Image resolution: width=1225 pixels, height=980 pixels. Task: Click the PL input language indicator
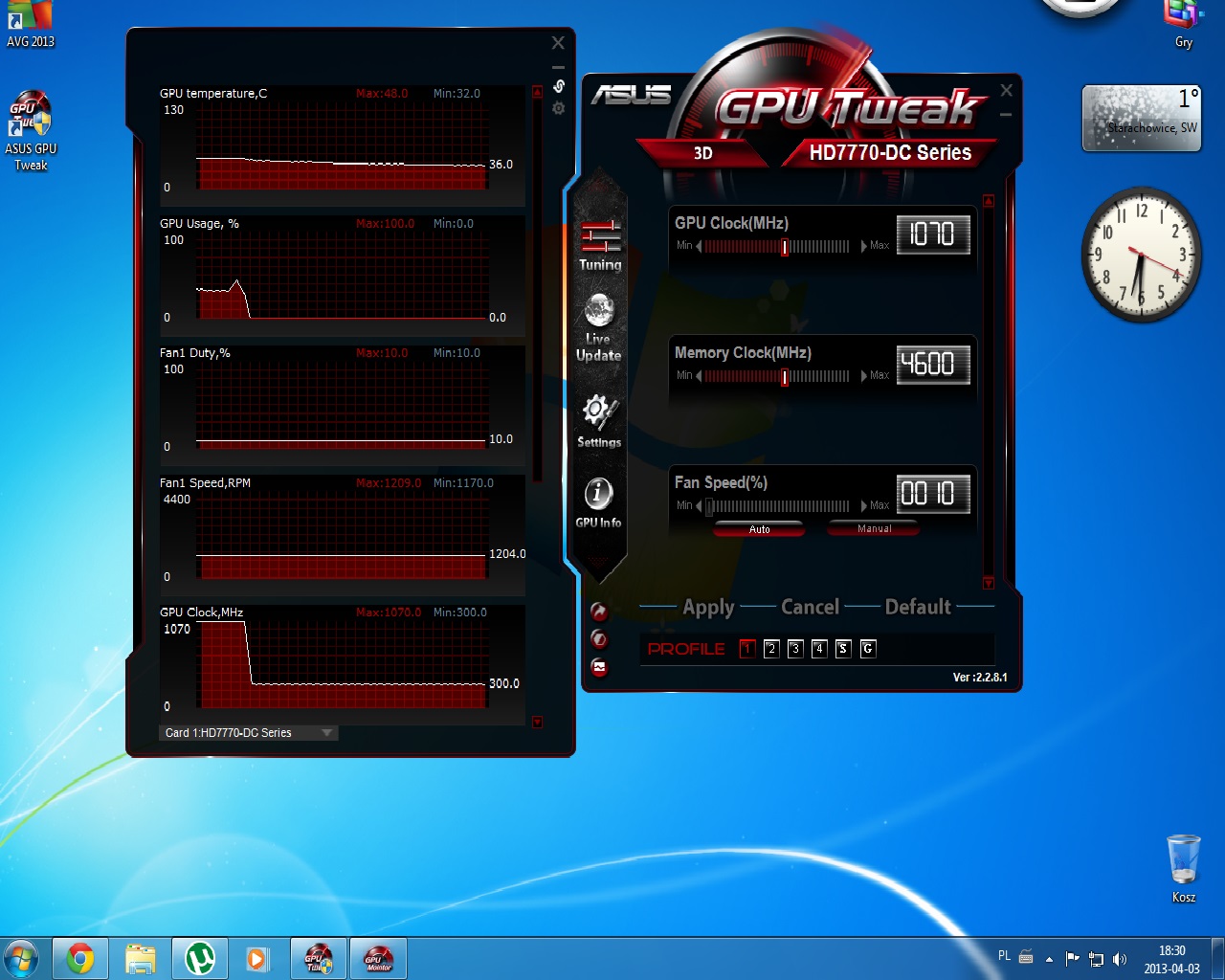(1004, 956)
